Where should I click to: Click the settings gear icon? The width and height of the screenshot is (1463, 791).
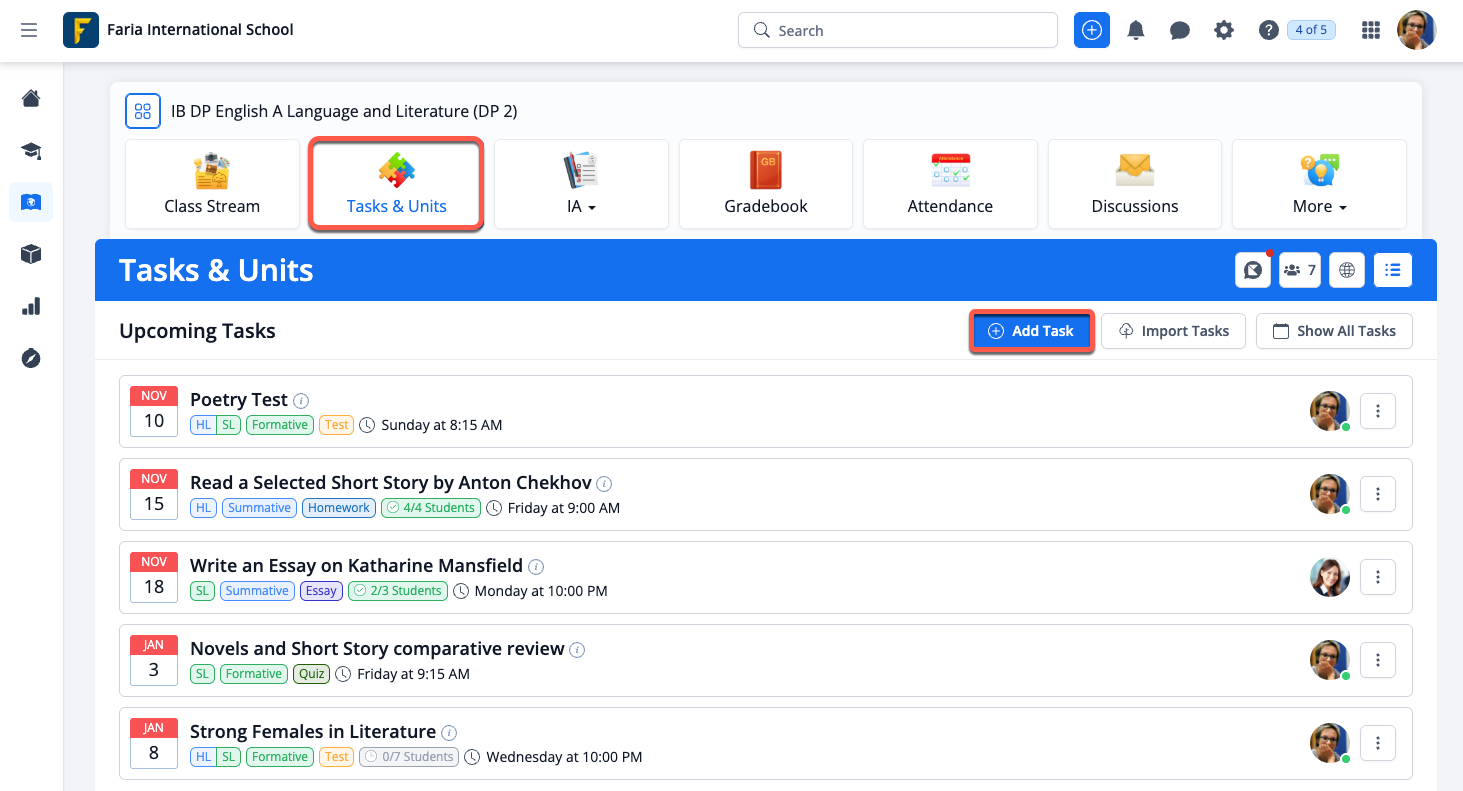1224,30
